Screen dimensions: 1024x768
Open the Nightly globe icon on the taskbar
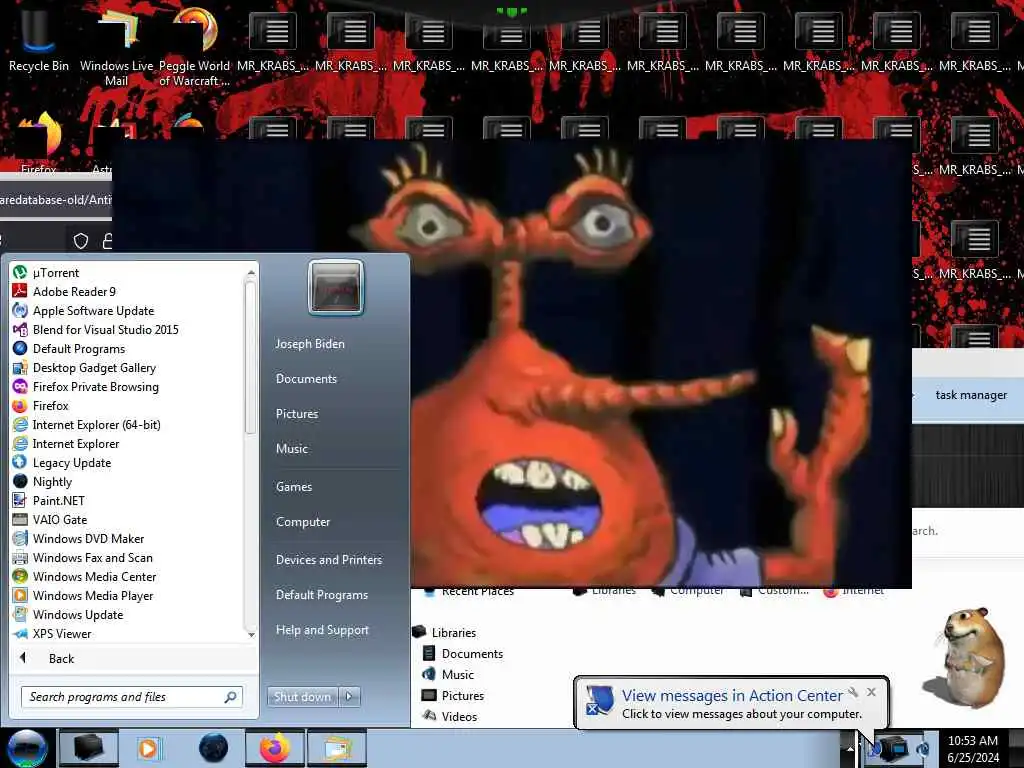(x=213, y=748)
